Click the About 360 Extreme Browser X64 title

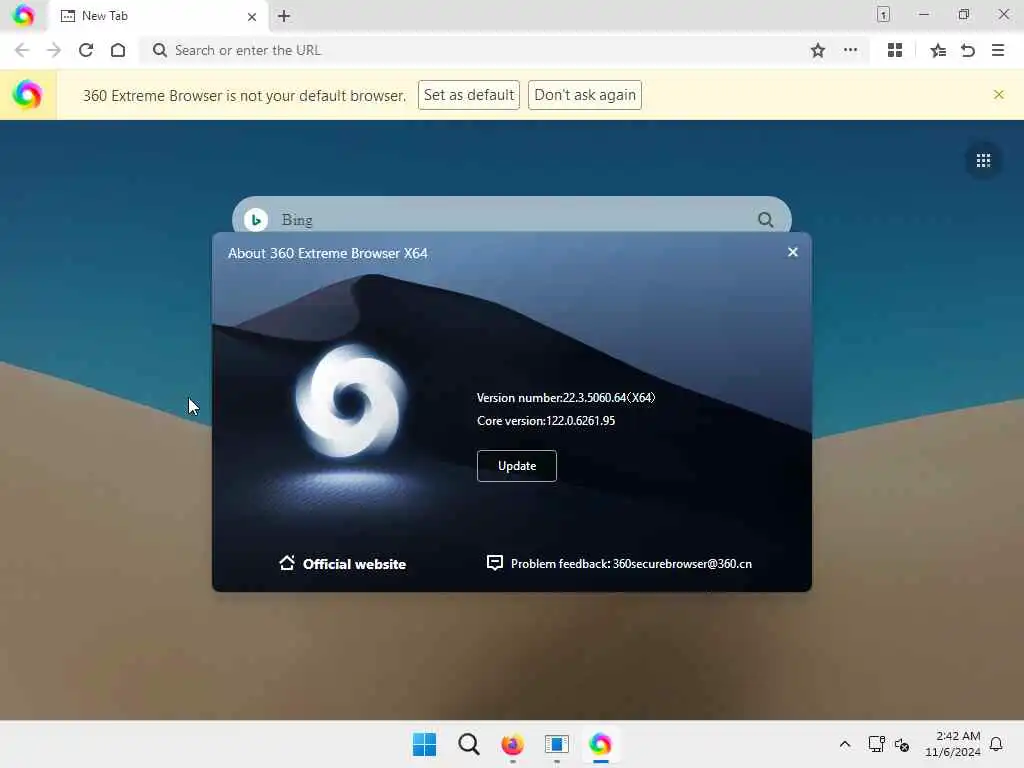327,253
